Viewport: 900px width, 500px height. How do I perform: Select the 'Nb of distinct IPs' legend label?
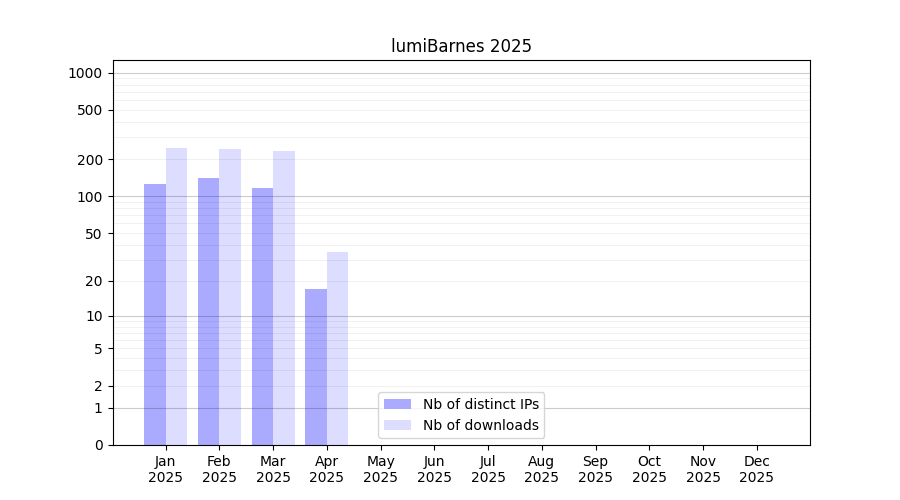[480, 404]
